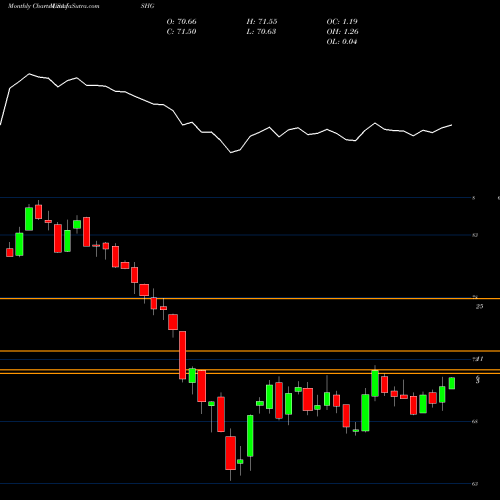Click the lowest red candlestick near 63 level
Screen dimensions: 500x500
(230, 453)
